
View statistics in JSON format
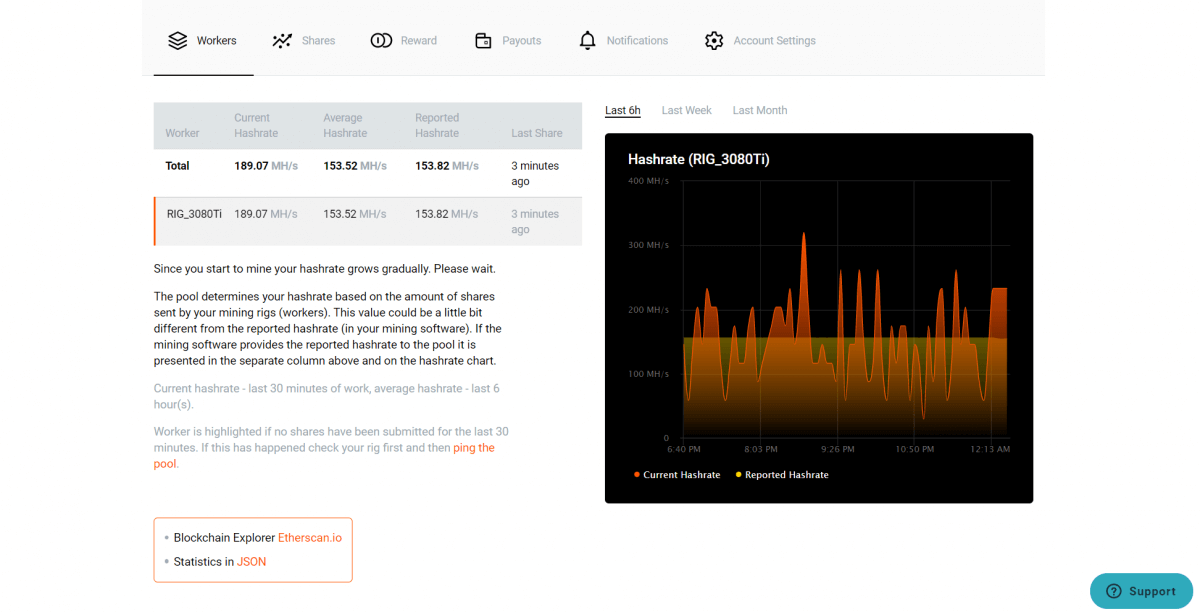[251, 561]
